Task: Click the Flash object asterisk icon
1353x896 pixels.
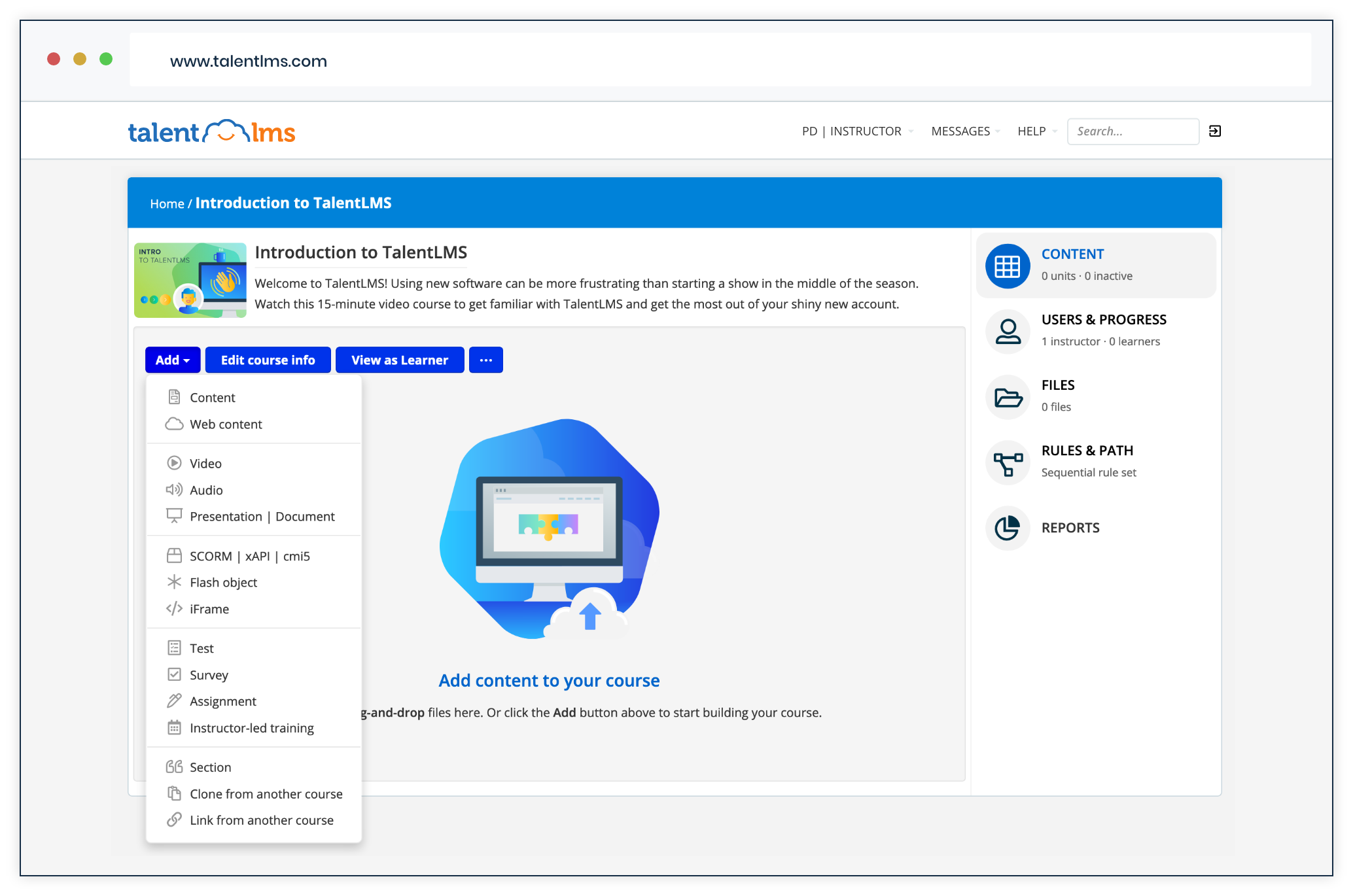Action: click(x=174, y=582)
